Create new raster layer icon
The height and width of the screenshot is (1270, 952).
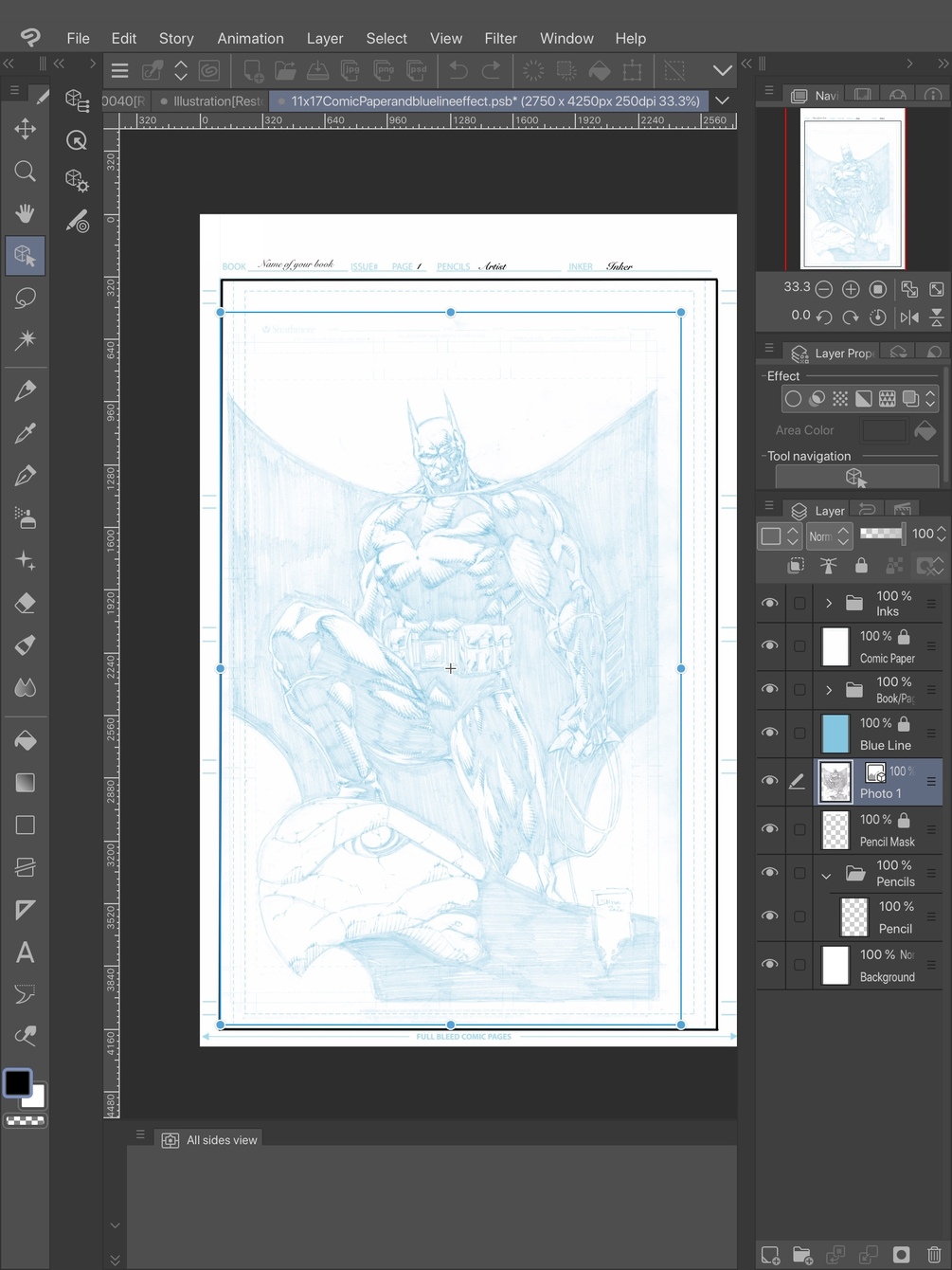tap(771, 1255)
